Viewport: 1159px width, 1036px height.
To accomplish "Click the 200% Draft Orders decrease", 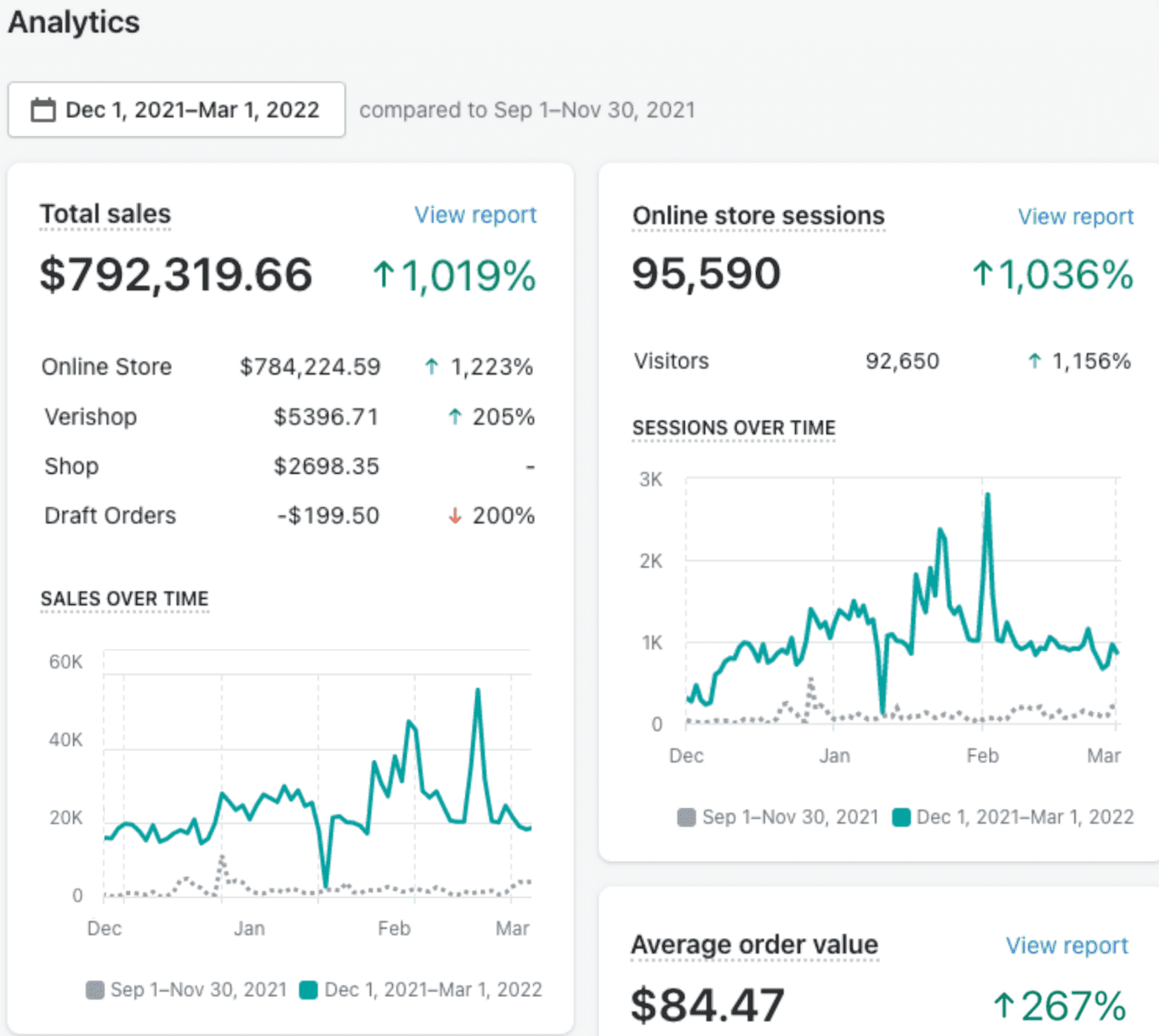I will [x=503, y=515].
